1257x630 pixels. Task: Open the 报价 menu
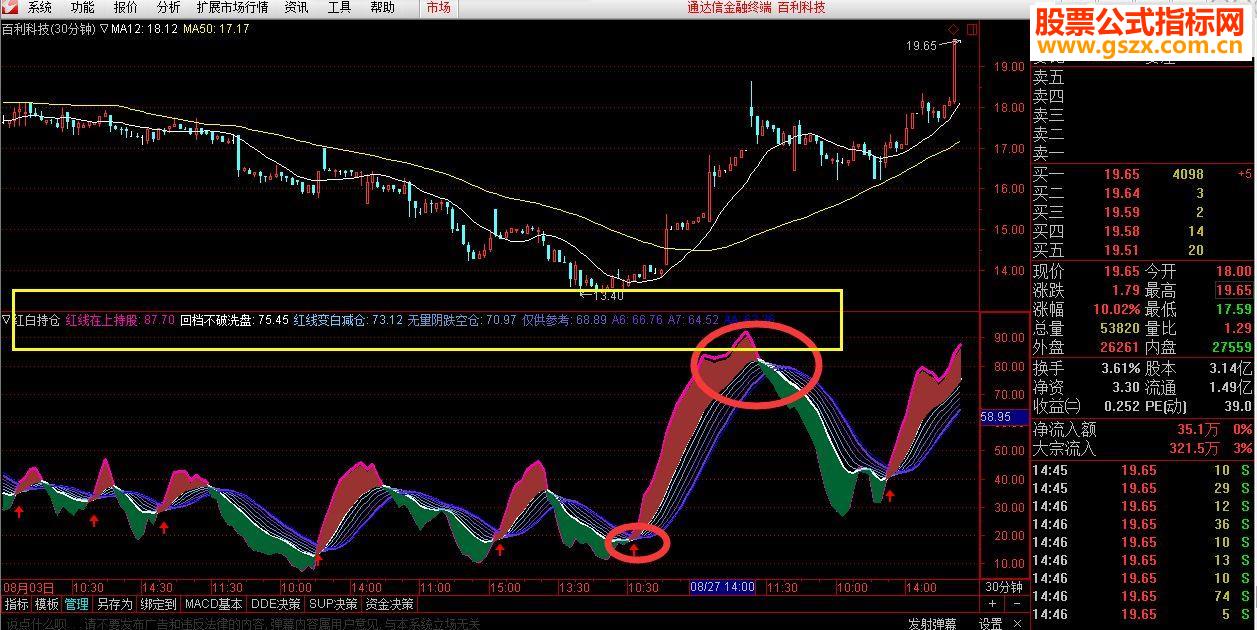click(x=126, y=7)
